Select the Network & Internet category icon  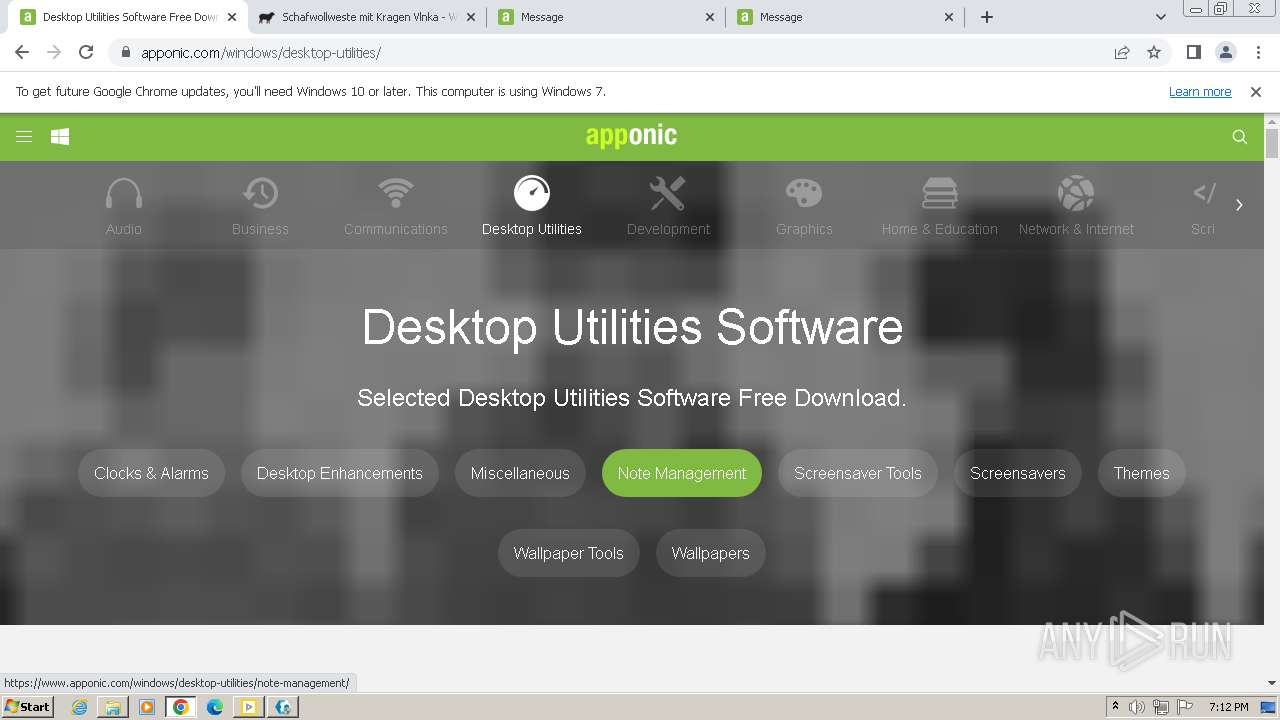(x=1076, y=194)
